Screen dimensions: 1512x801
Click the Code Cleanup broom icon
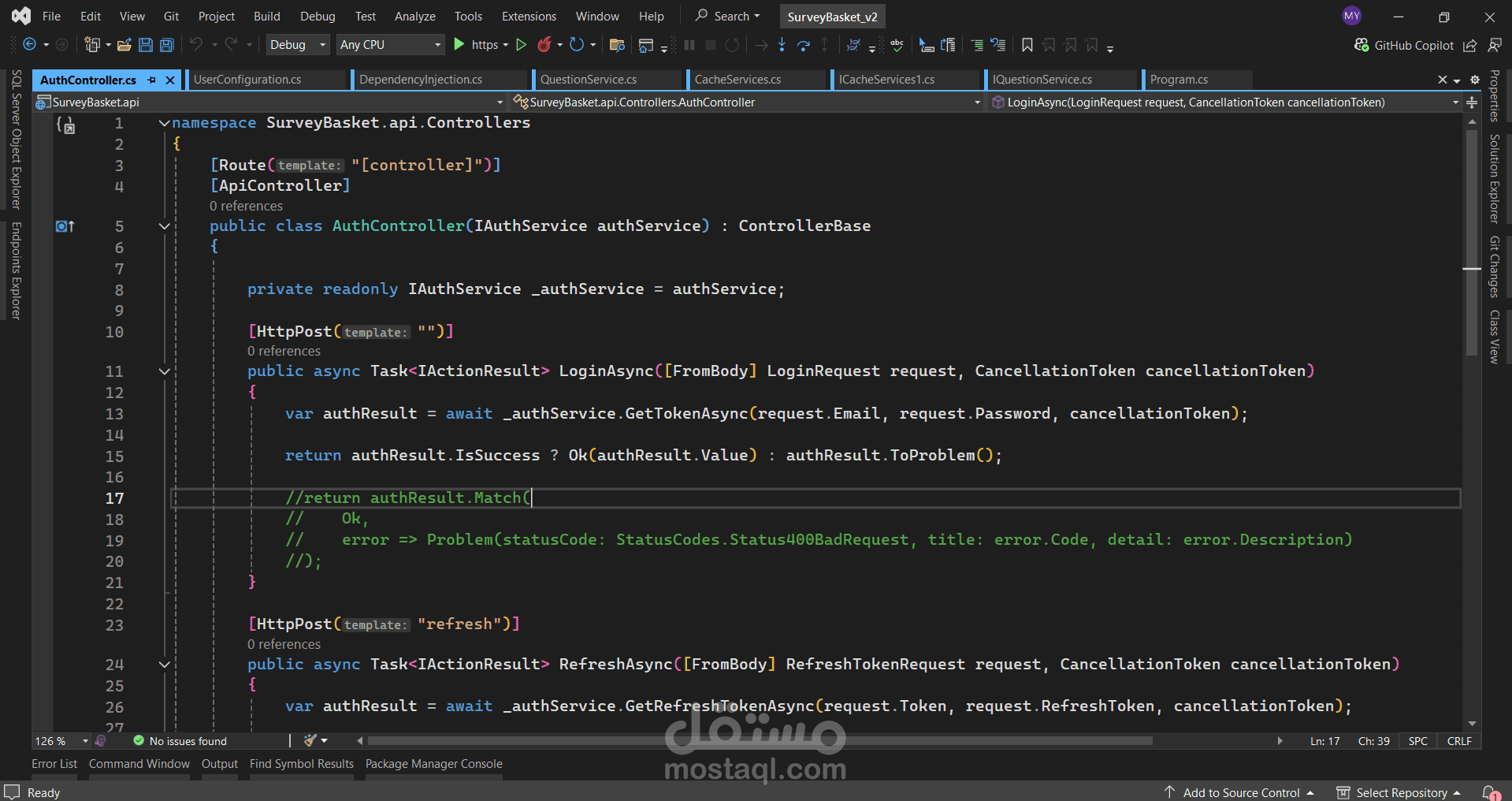tap(310, 740)
